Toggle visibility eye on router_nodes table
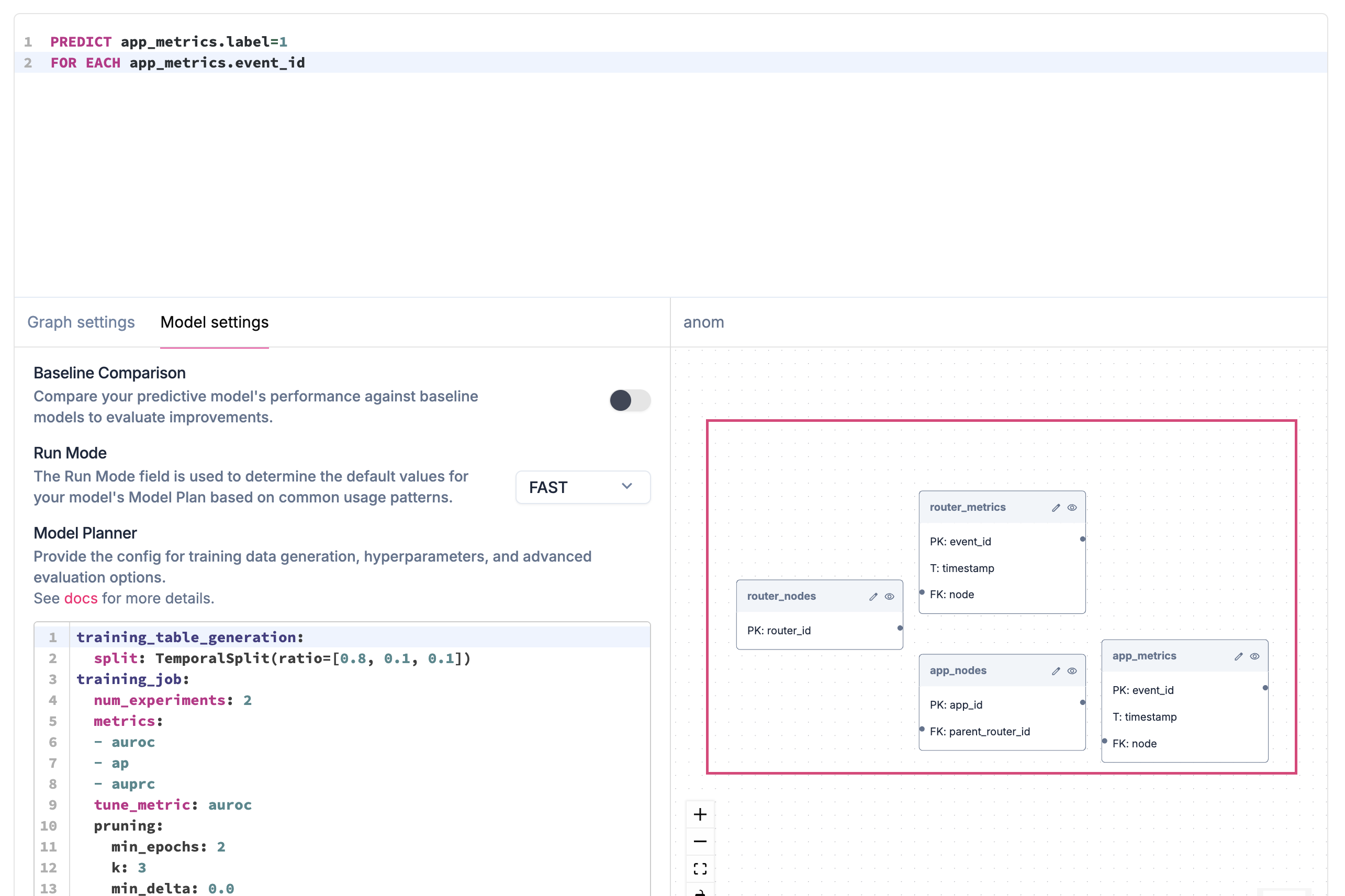 coord(889,597)
